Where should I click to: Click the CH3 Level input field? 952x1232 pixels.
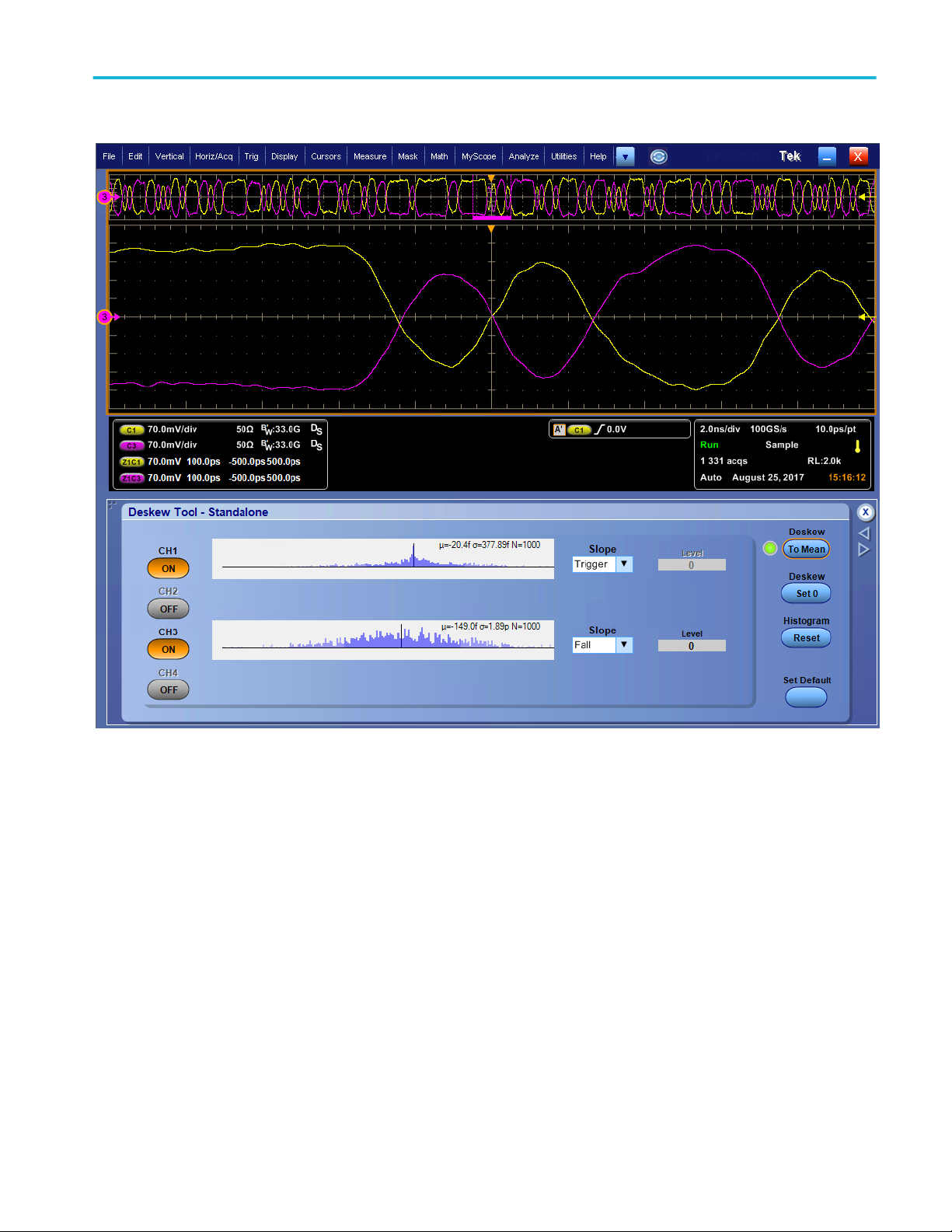click(x=692, y=646)
